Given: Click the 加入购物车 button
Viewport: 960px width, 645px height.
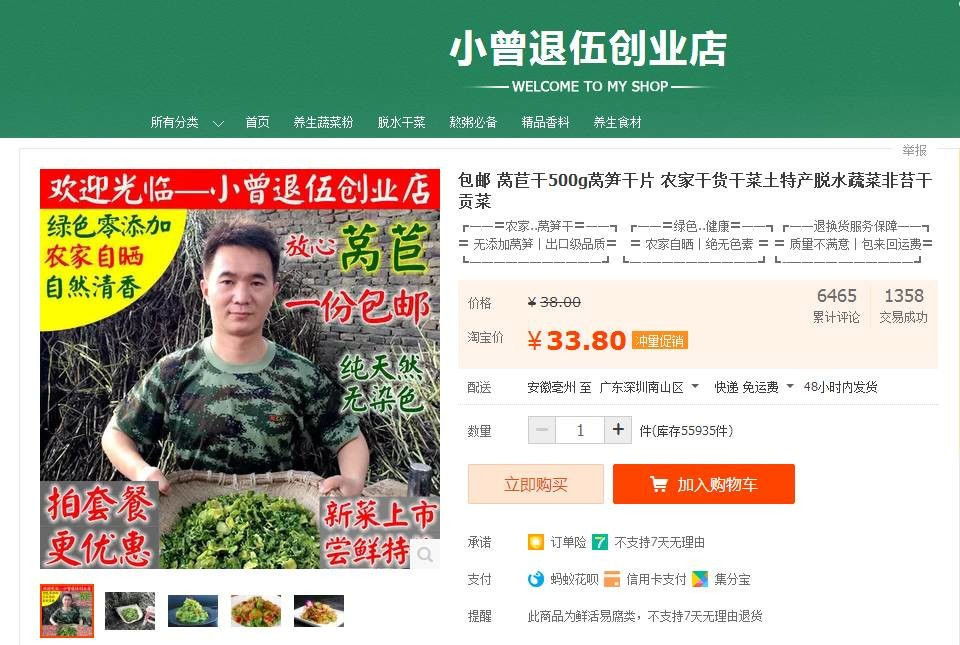Looking at the screenshot, I should pyautogui.click(x=703, y=484).
